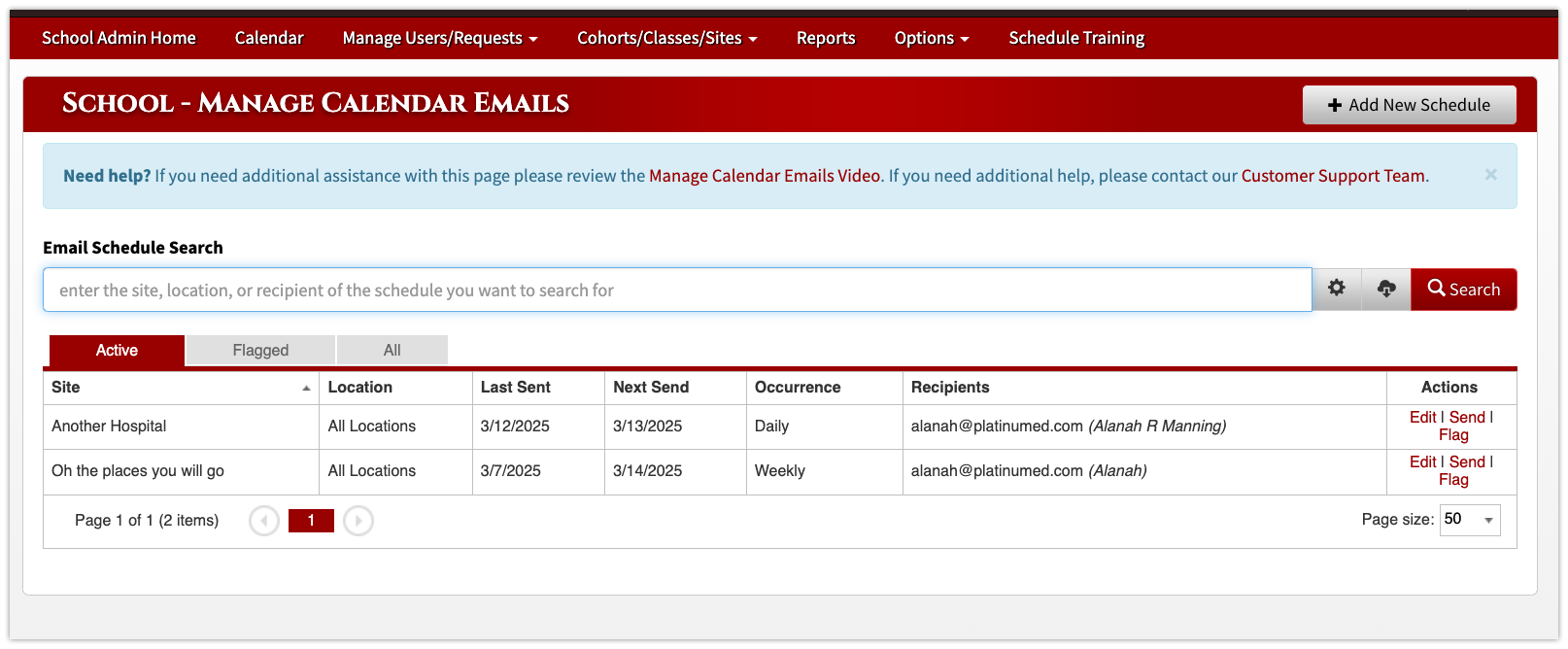Open Manage Calendar Emails Video link
The height and width of the screenshot is (649, 1568).
click(765, 176)
